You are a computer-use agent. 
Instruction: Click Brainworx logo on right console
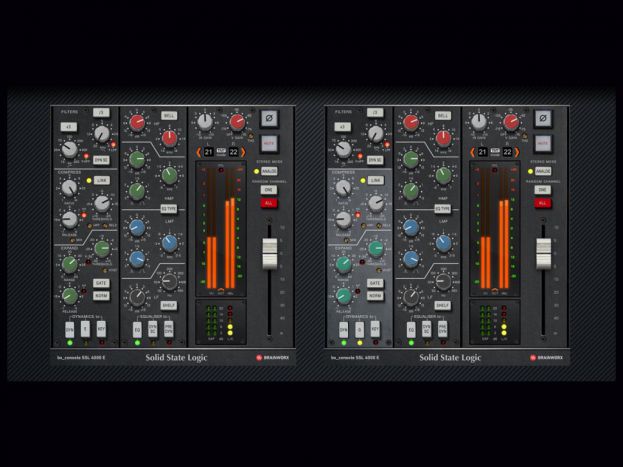547,358
